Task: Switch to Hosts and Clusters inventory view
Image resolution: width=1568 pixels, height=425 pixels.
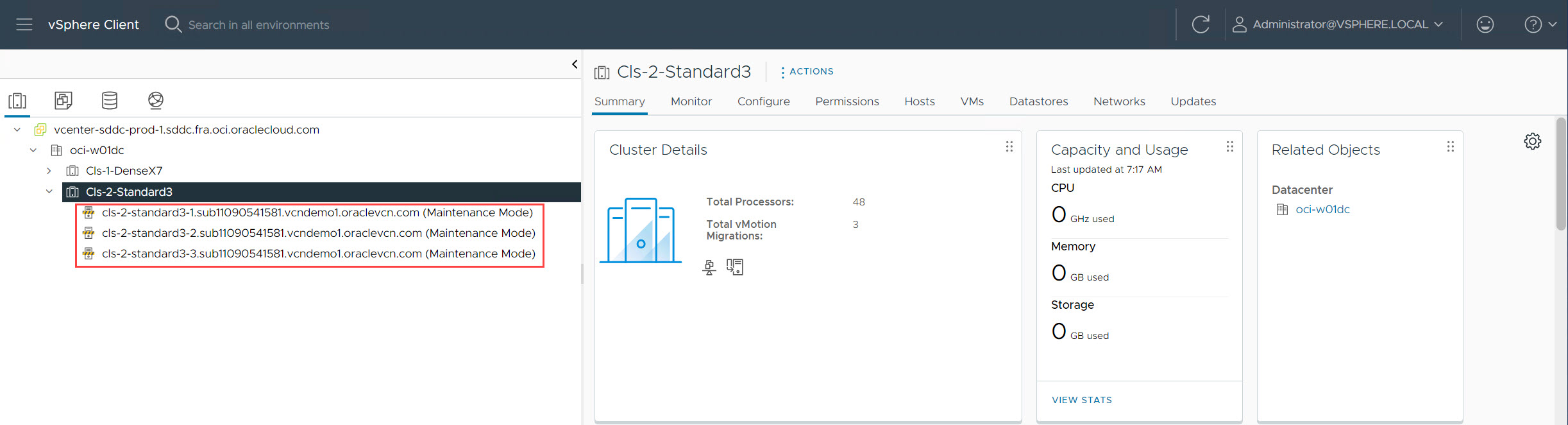Action: 17,101
